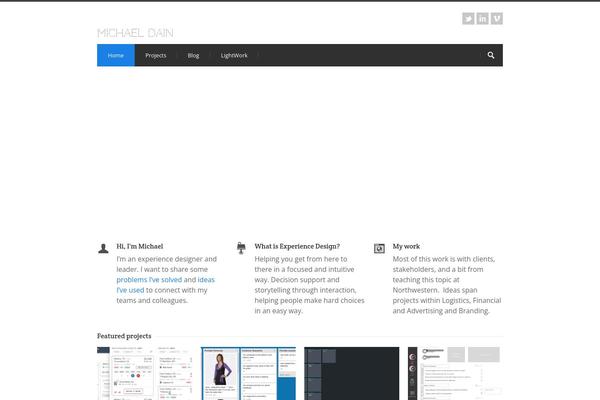Click the 'Hi, I'm Michael' heading
This screenshot has width=600, height=400.
tap(140, 246)
